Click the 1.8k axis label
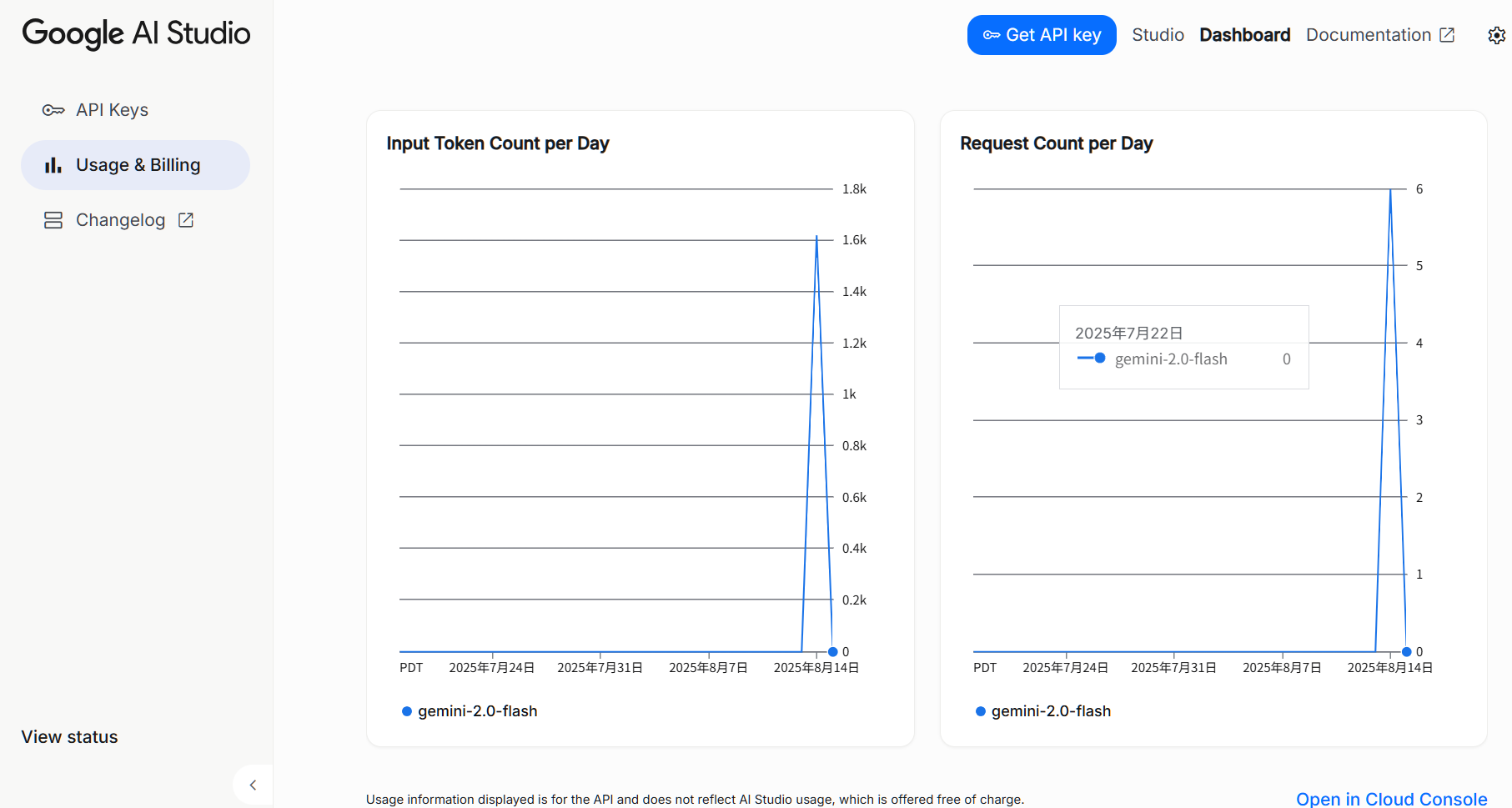This screenshot has width=1512, height=808. coord(854,189)
